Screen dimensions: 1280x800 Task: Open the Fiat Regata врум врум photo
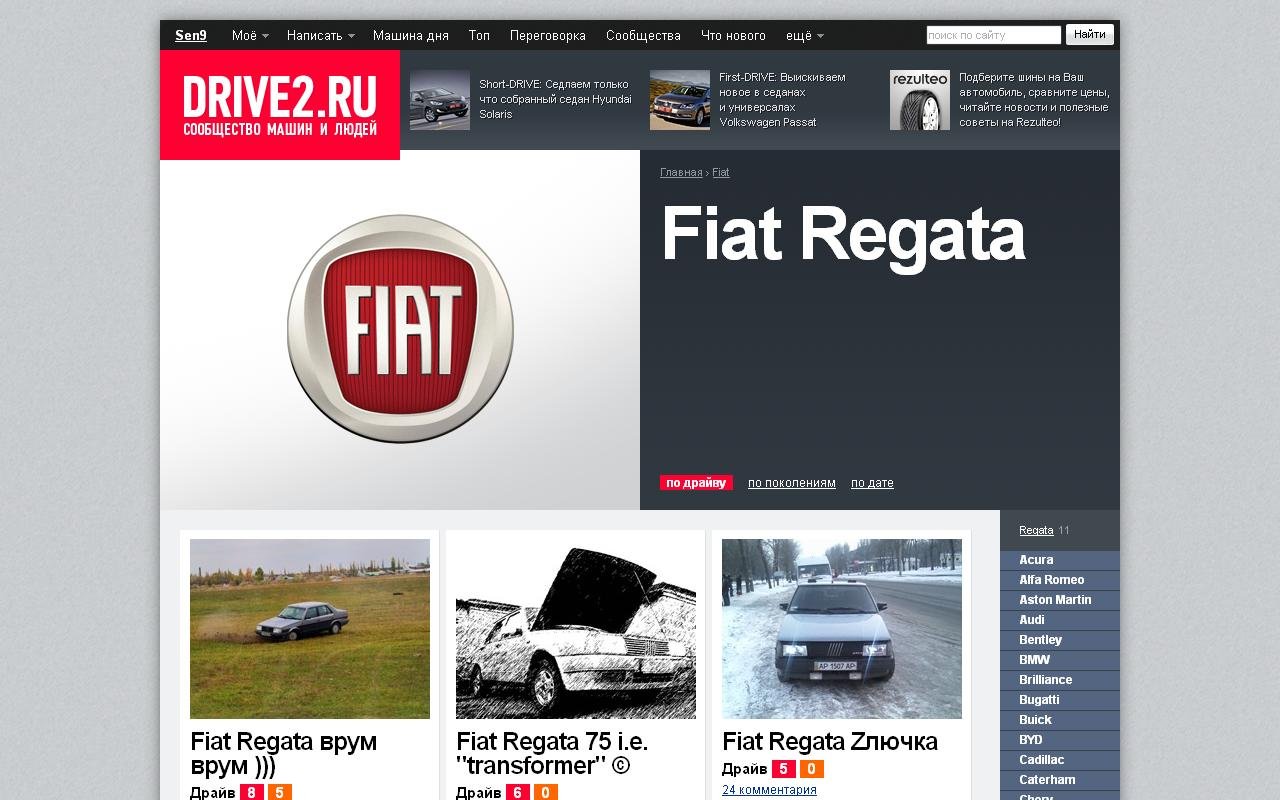tap(310, 629)
